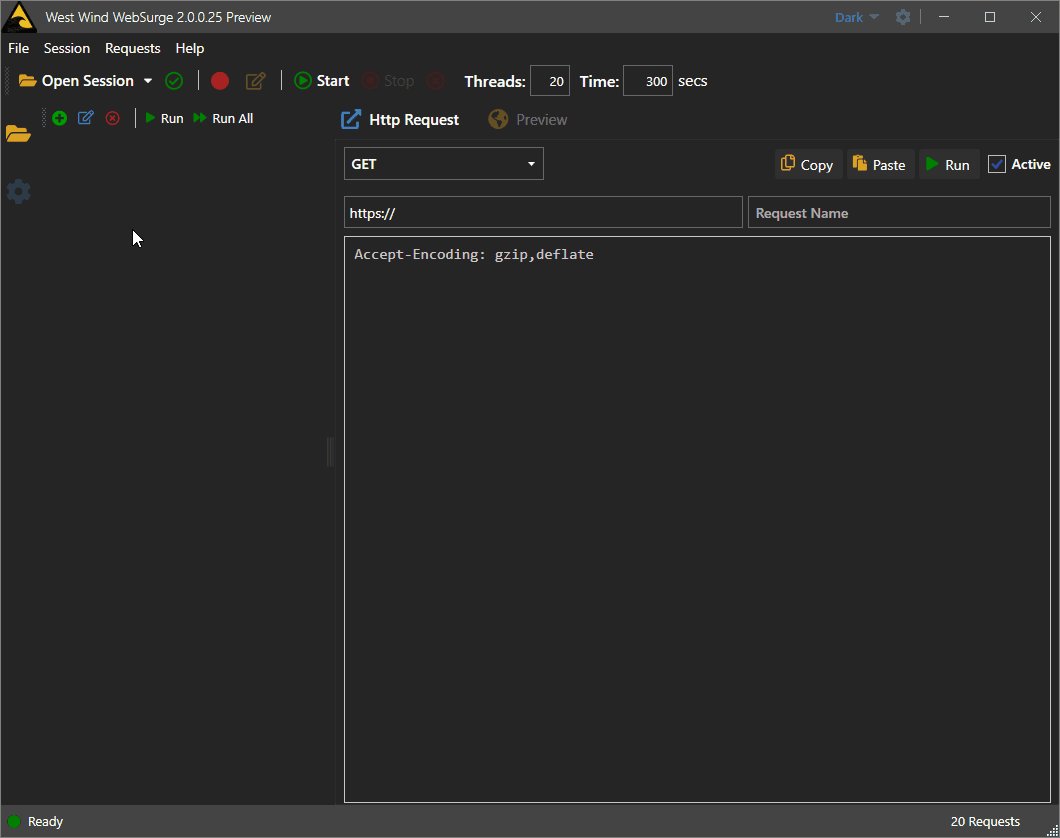
Task: Click the Request Name field
Action: point(899,212)
